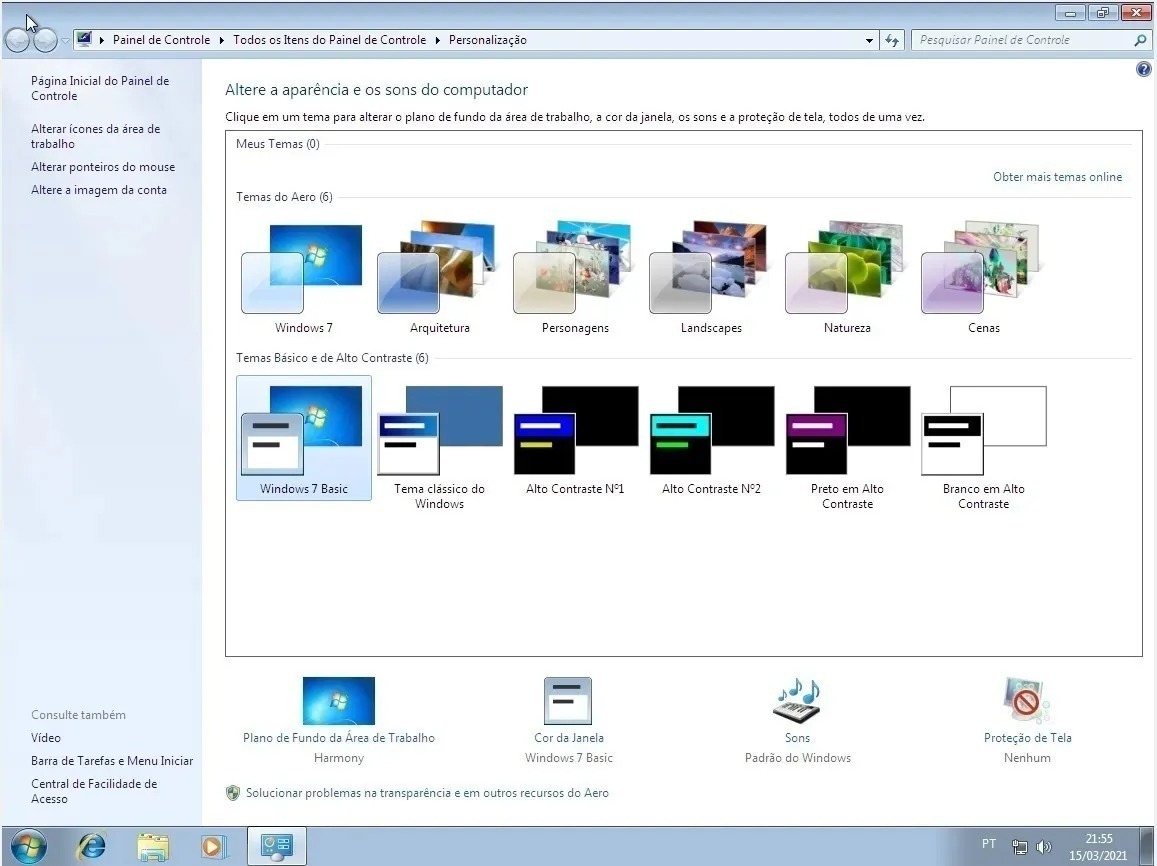Viewport: 1157px width, 866px height.
Task: Click the network tray icon
Action: coord(1020,847)
